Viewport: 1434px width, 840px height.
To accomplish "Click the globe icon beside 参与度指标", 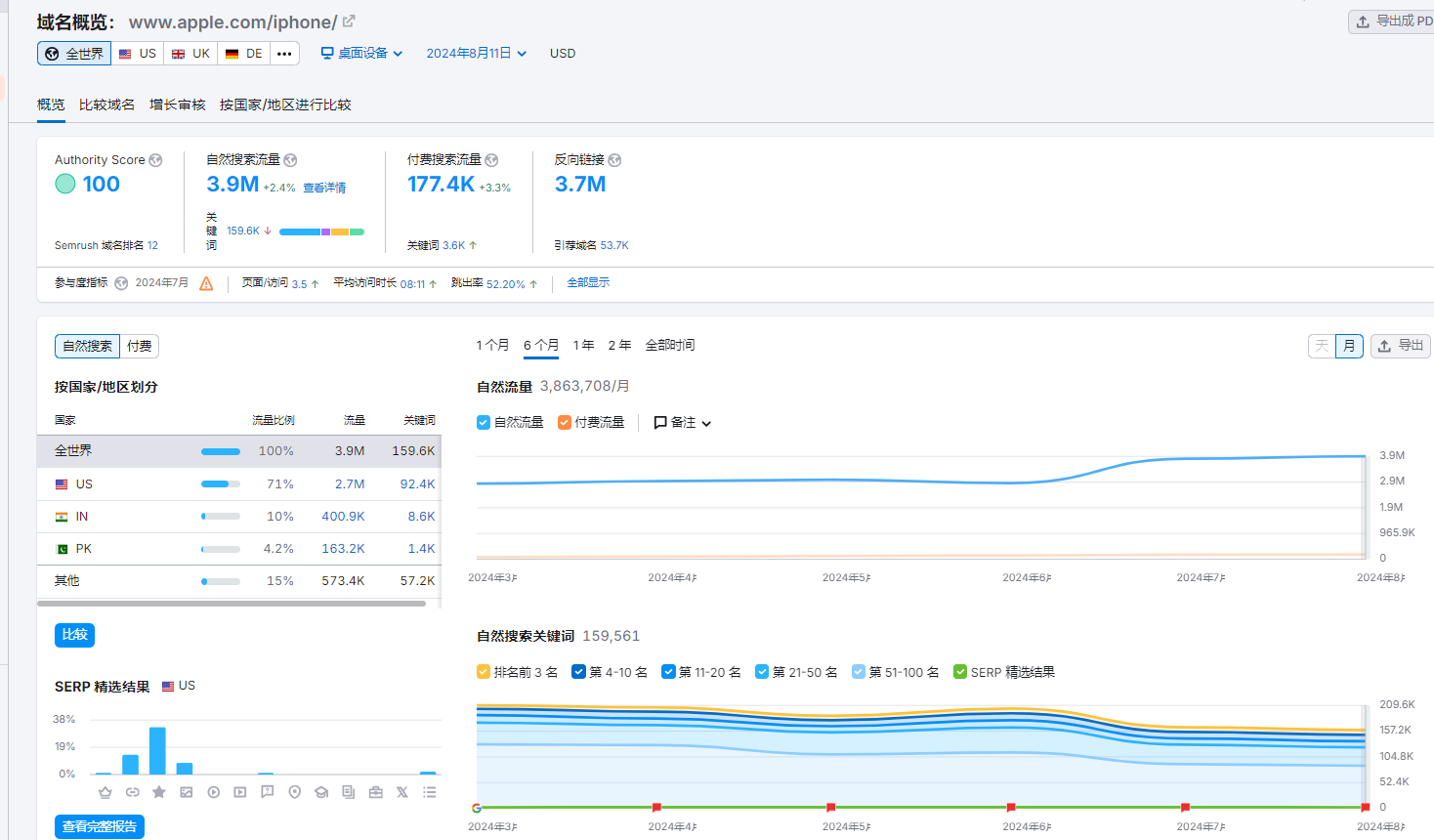I will [x=121, y=283].
